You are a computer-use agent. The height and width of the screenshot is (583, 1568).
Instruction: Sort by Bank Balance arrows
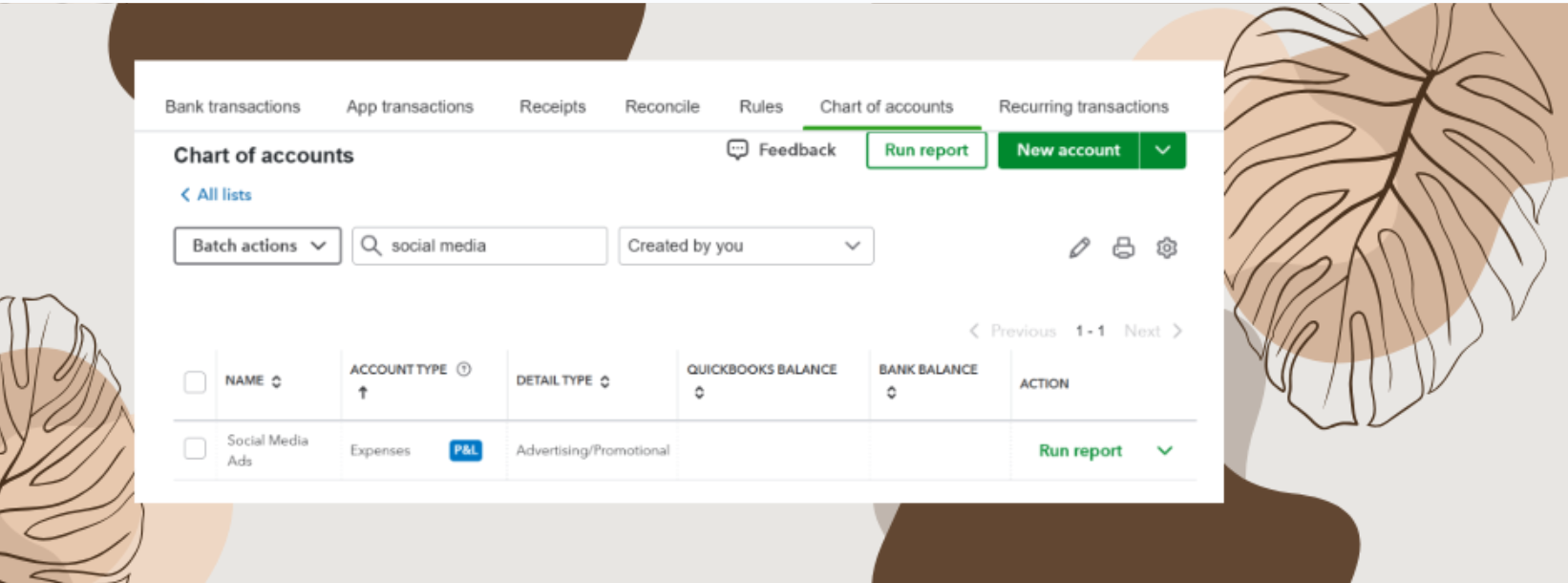(x=891, y=392)
